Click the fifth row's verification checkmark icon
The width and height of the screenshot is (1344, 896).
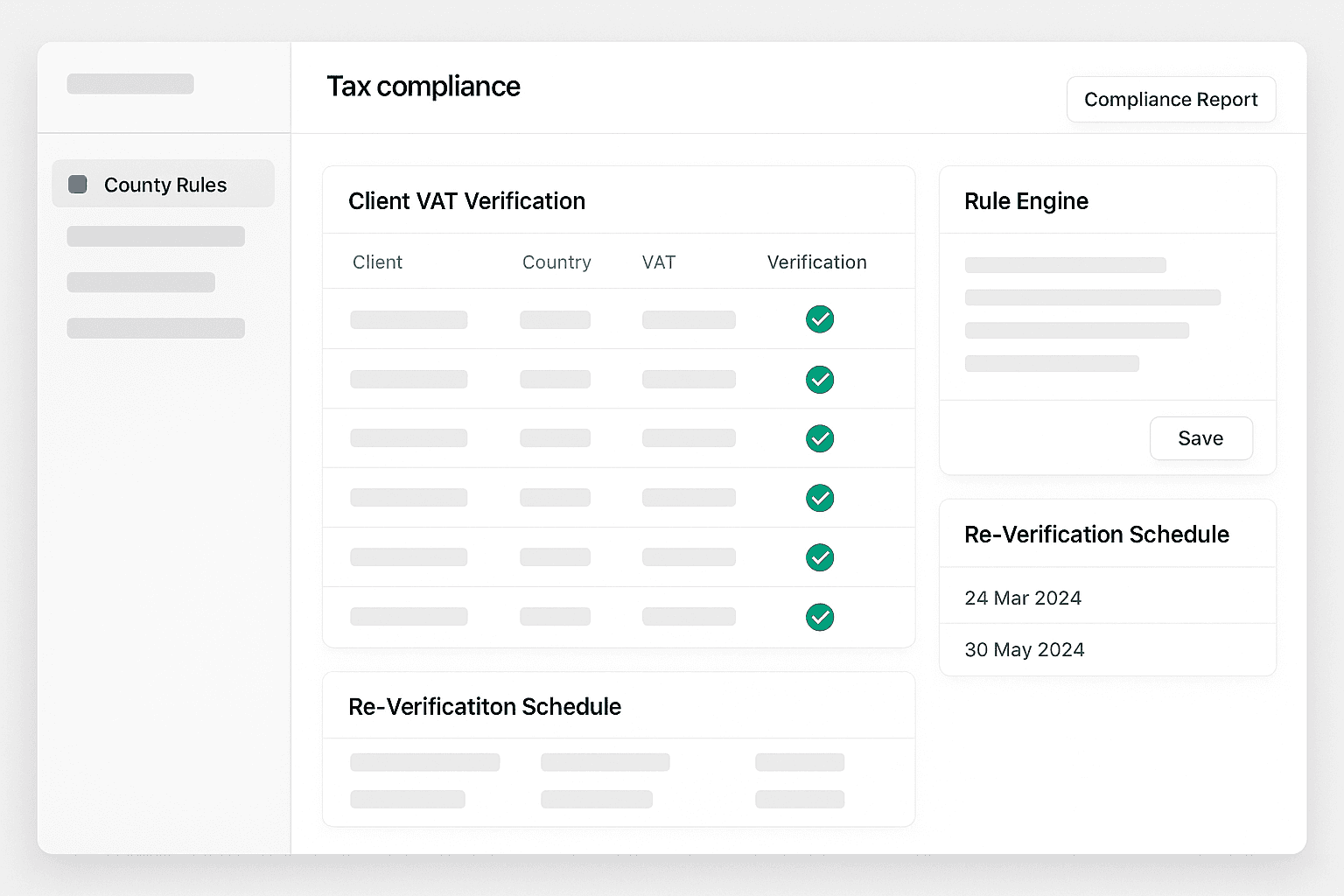[x=820, y=557]
